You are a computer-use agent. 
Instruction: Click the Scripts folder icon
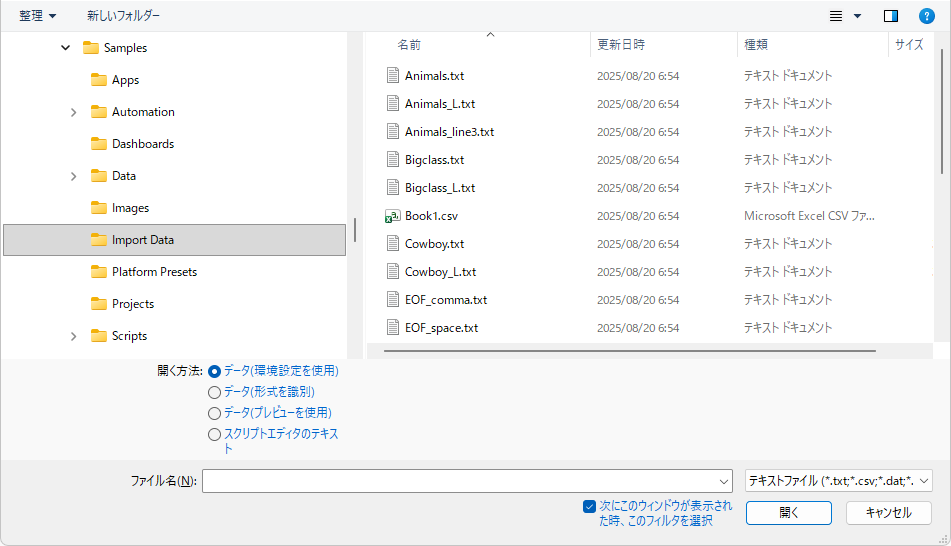pyautogui.click(x=99, y=335)
